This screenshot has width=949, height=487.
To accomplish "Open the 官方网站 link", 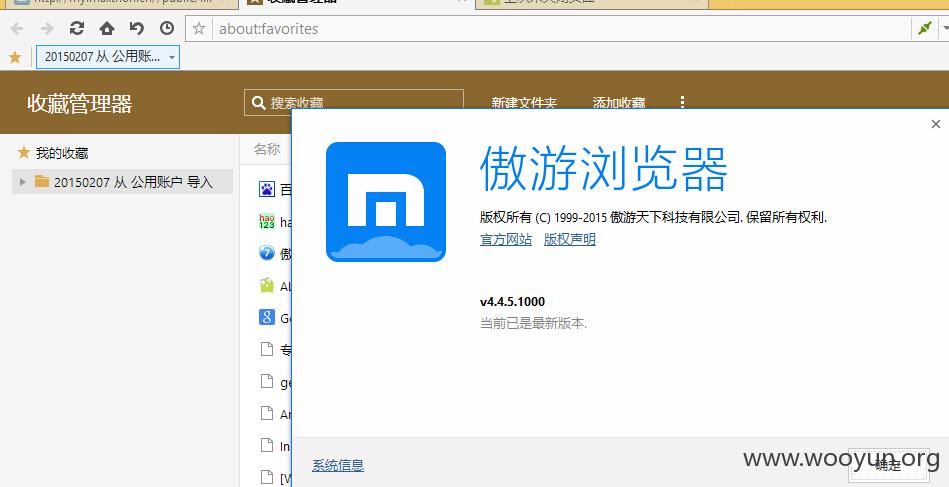I will [506, 240].
